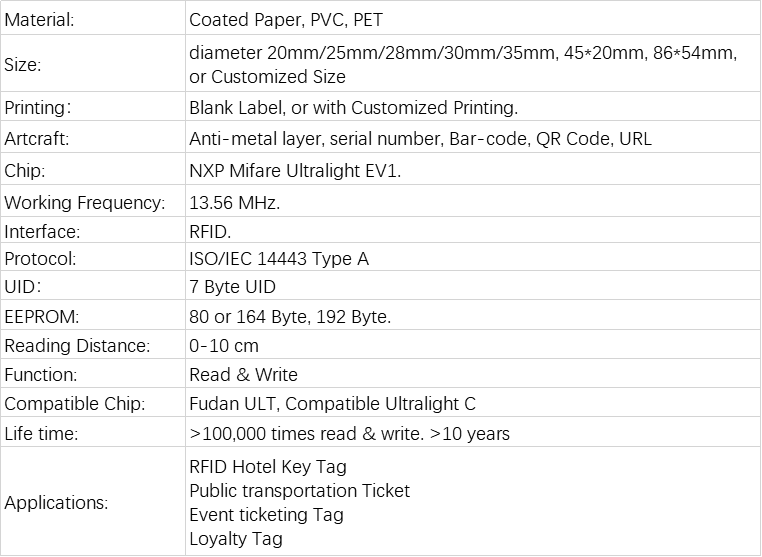
Task: Select the diameter sizes text cell
Action: click(x=473, y=64)
